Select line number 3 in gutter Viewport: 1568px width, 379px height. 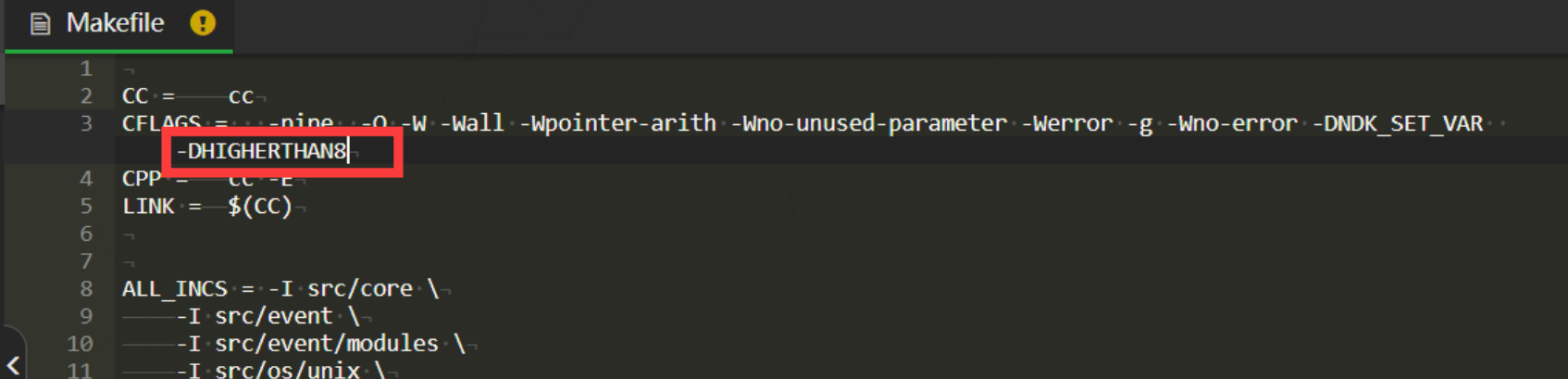(86, 123)
